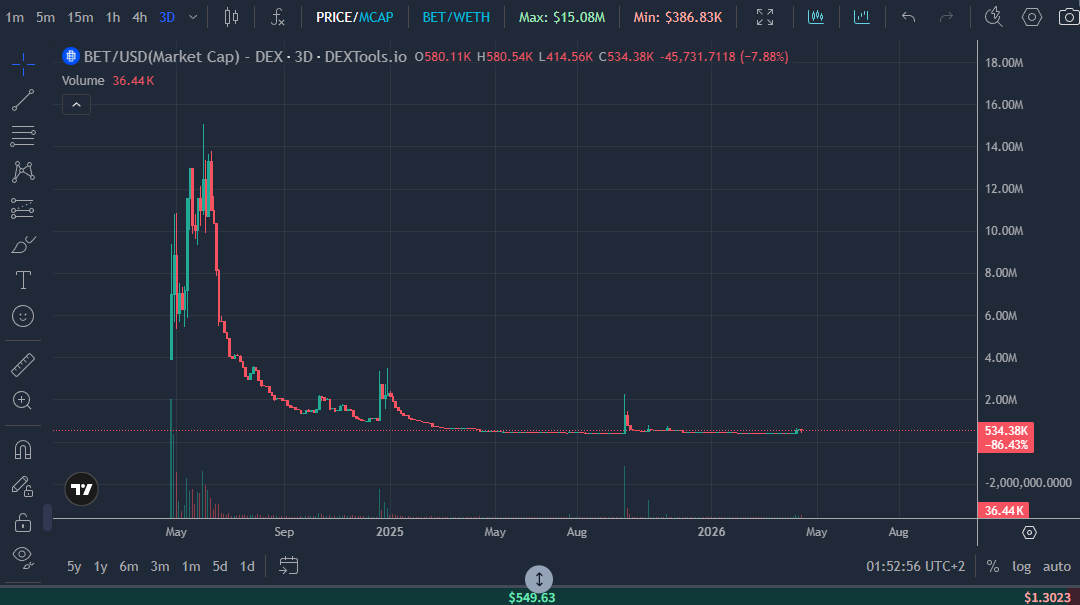Click the 2025 time axis label
The width and height of the screenshot is (1080, 605).
[390, 532]
